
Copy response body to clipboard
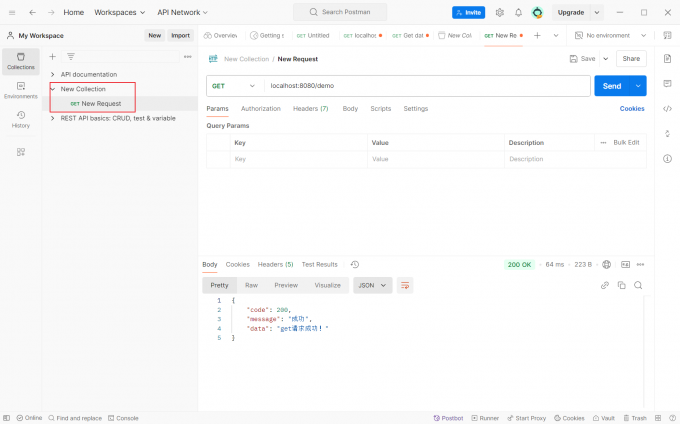[621, 285]
